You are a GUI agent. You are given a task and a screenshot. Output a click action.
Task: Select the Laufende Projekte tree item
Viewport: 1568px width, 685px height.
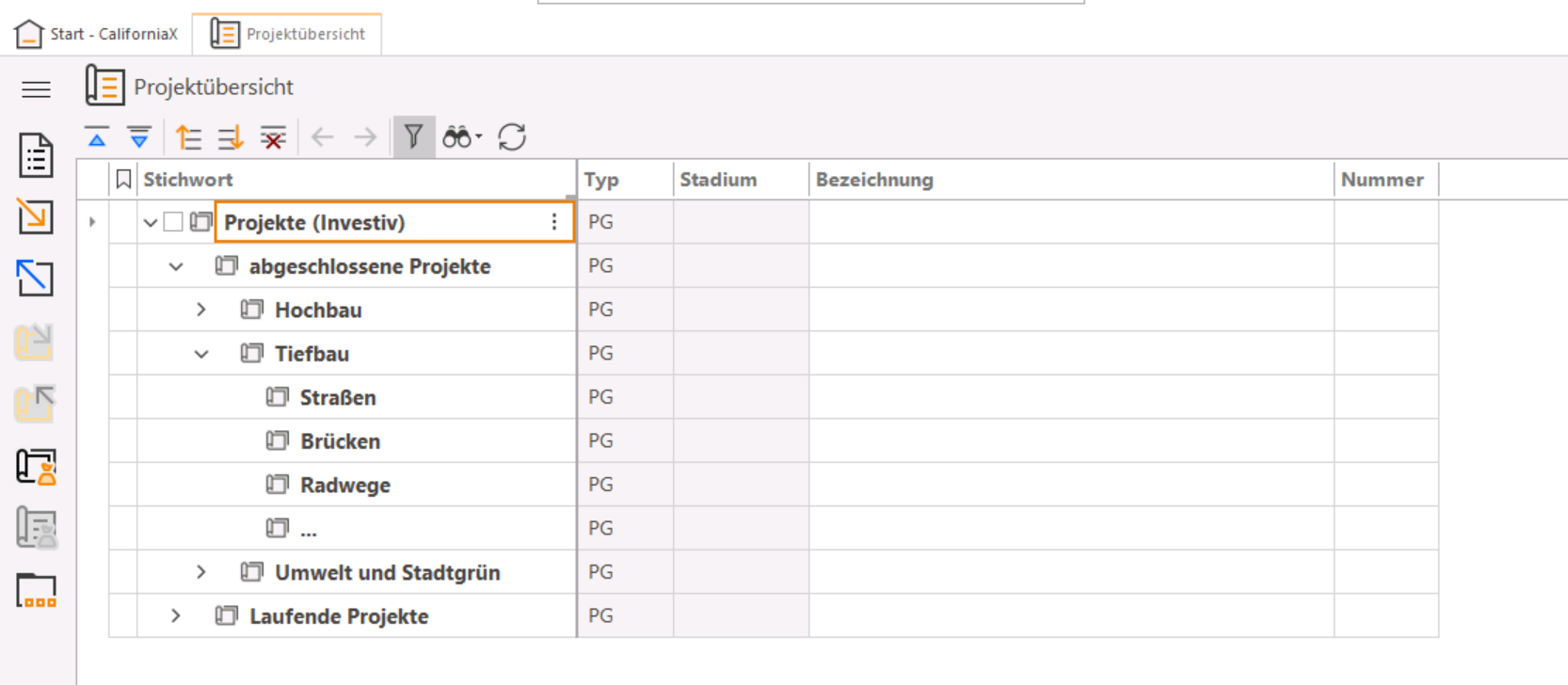pos(339,616)
